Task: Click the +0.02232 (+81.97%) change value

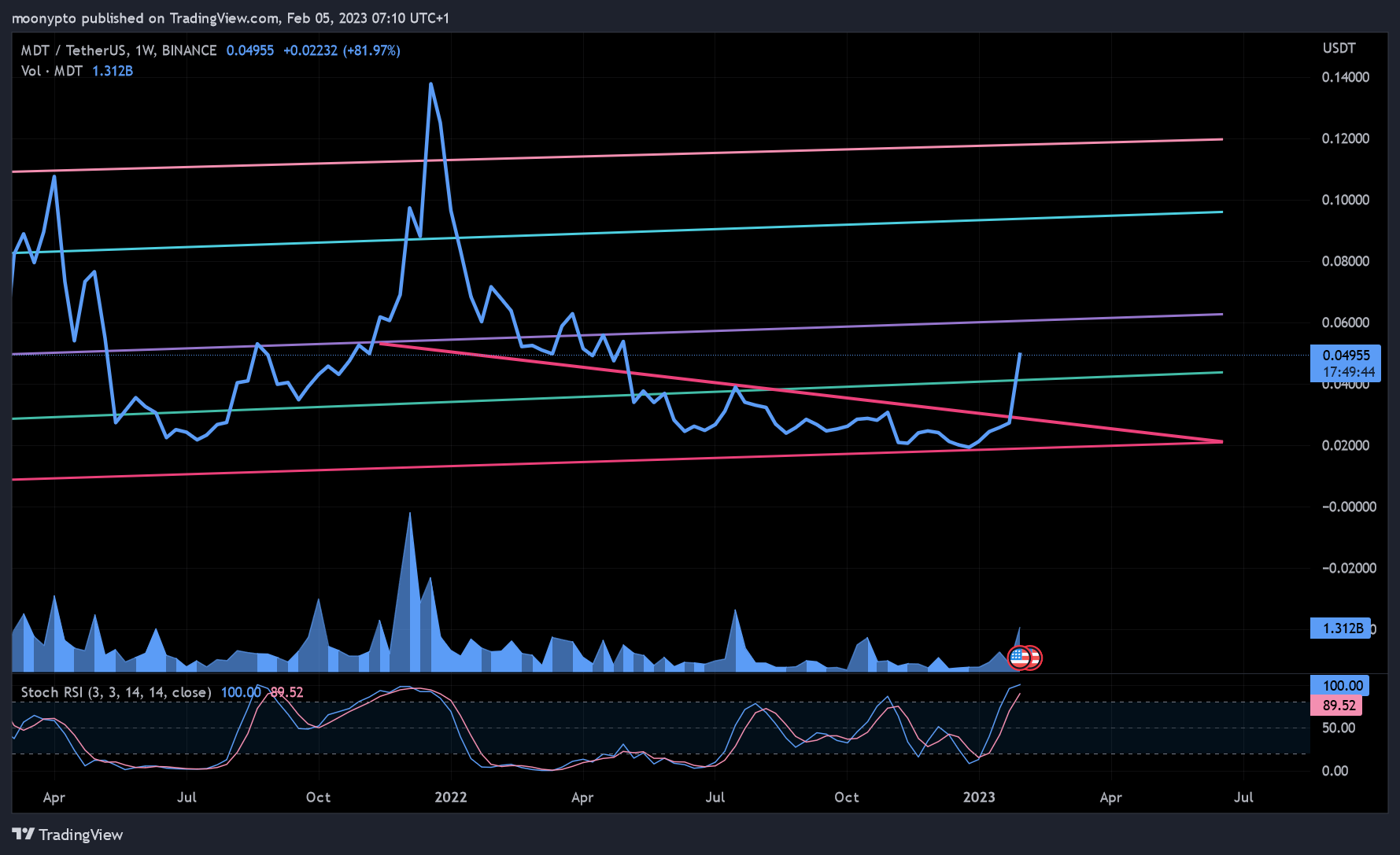Action: click(342, 50)
